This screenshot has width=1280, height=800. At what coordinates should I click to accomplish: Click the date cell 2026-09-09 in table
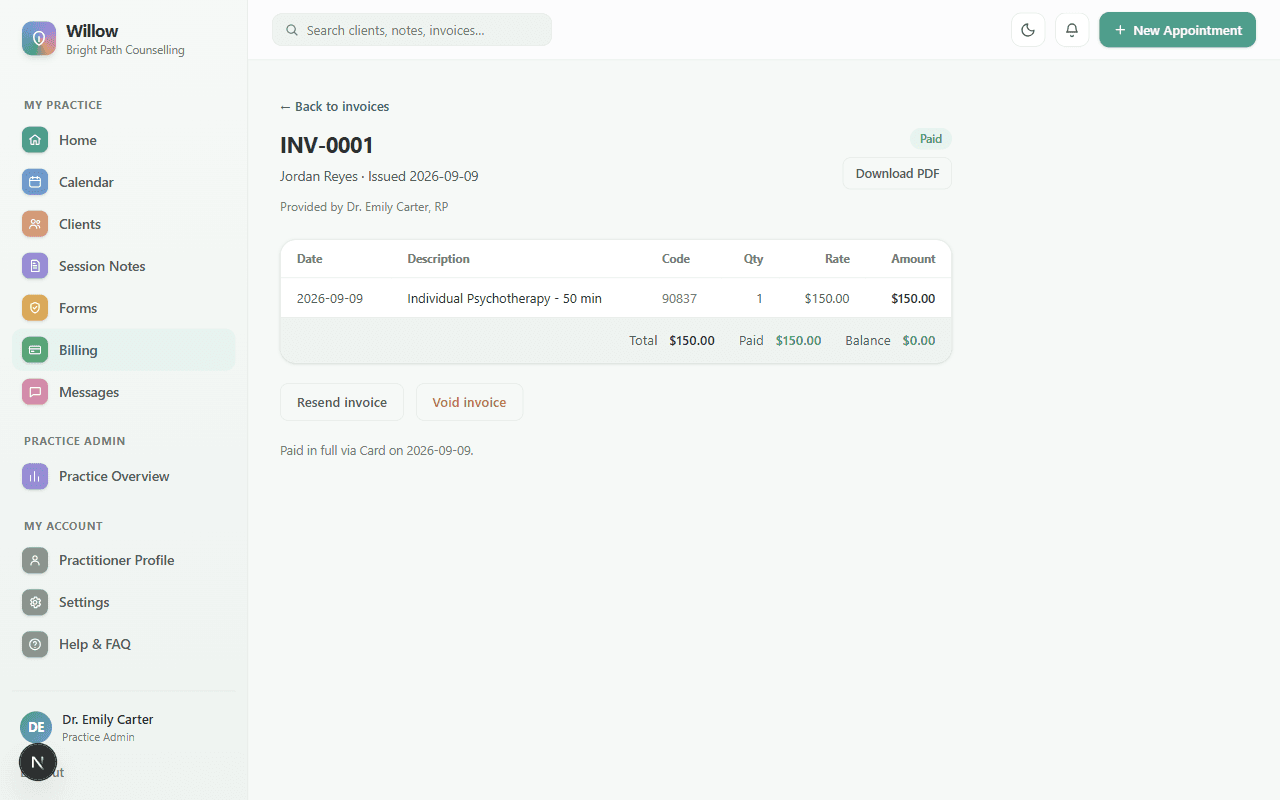pyautogui.click(x=330, y=298)
